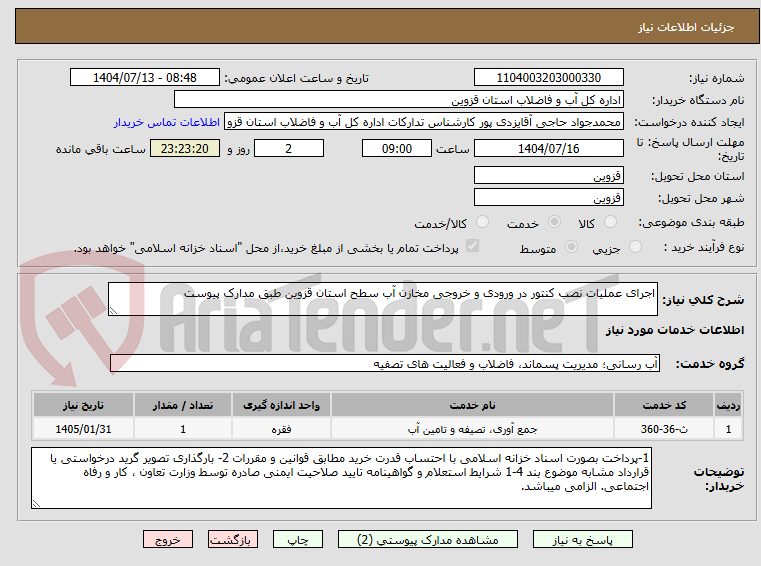Click the ردیف column header
This screenshot has height=566, width=761.
coord(728,405)
